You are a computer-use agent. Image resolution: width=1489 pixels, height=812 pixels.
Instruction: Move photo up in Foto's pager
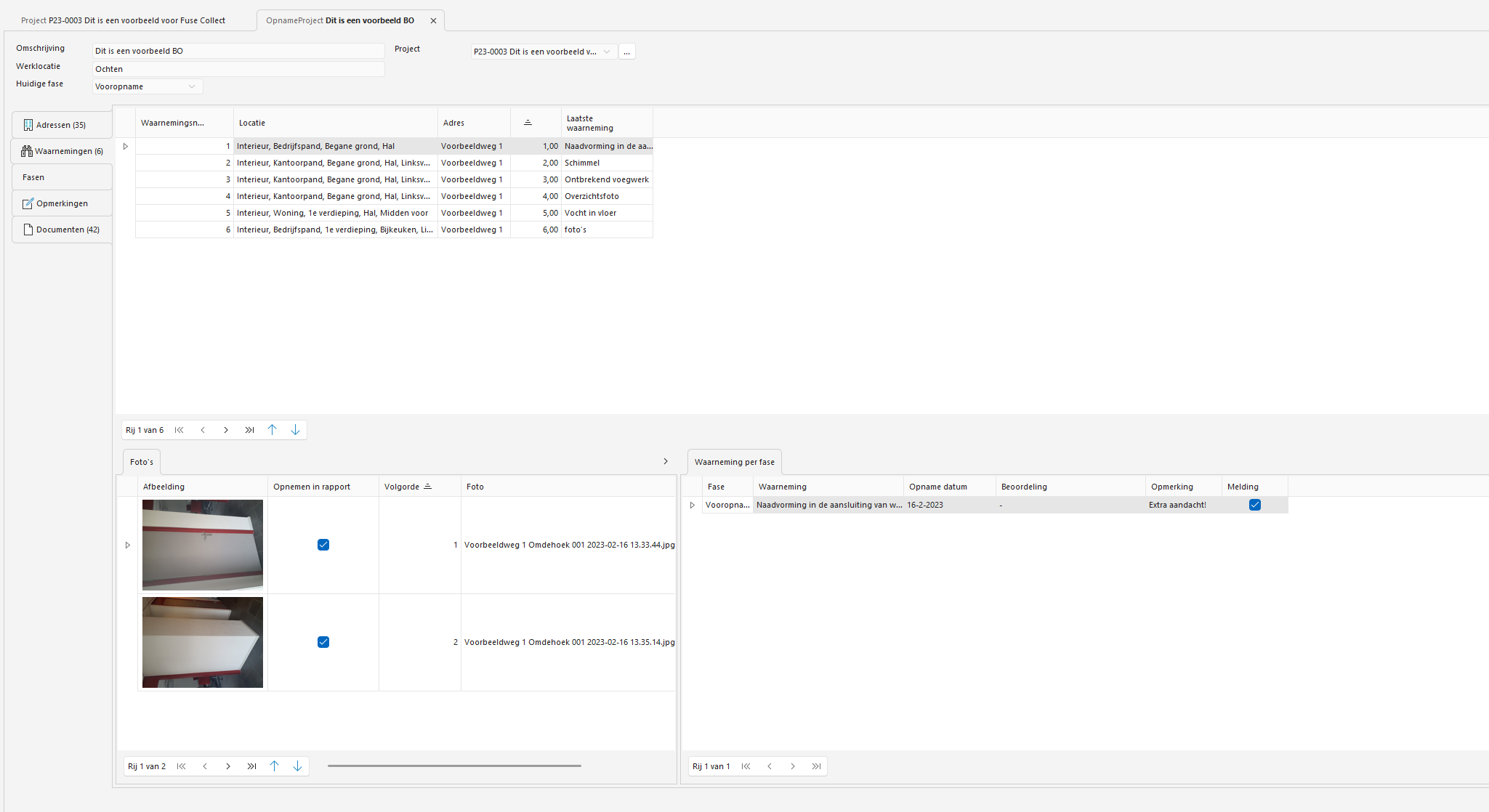275,766
